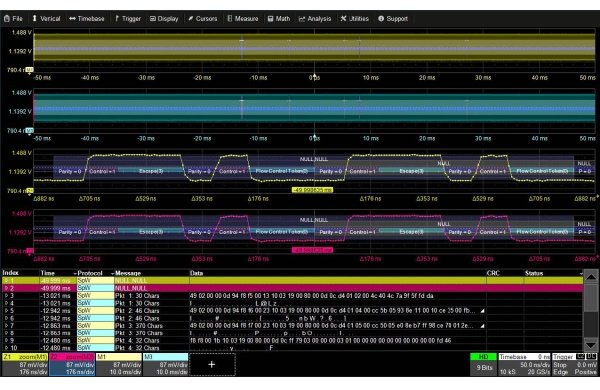Open the Display menu
The height and width of the screenshot is (390, 600).
click(x=164, y=18)
